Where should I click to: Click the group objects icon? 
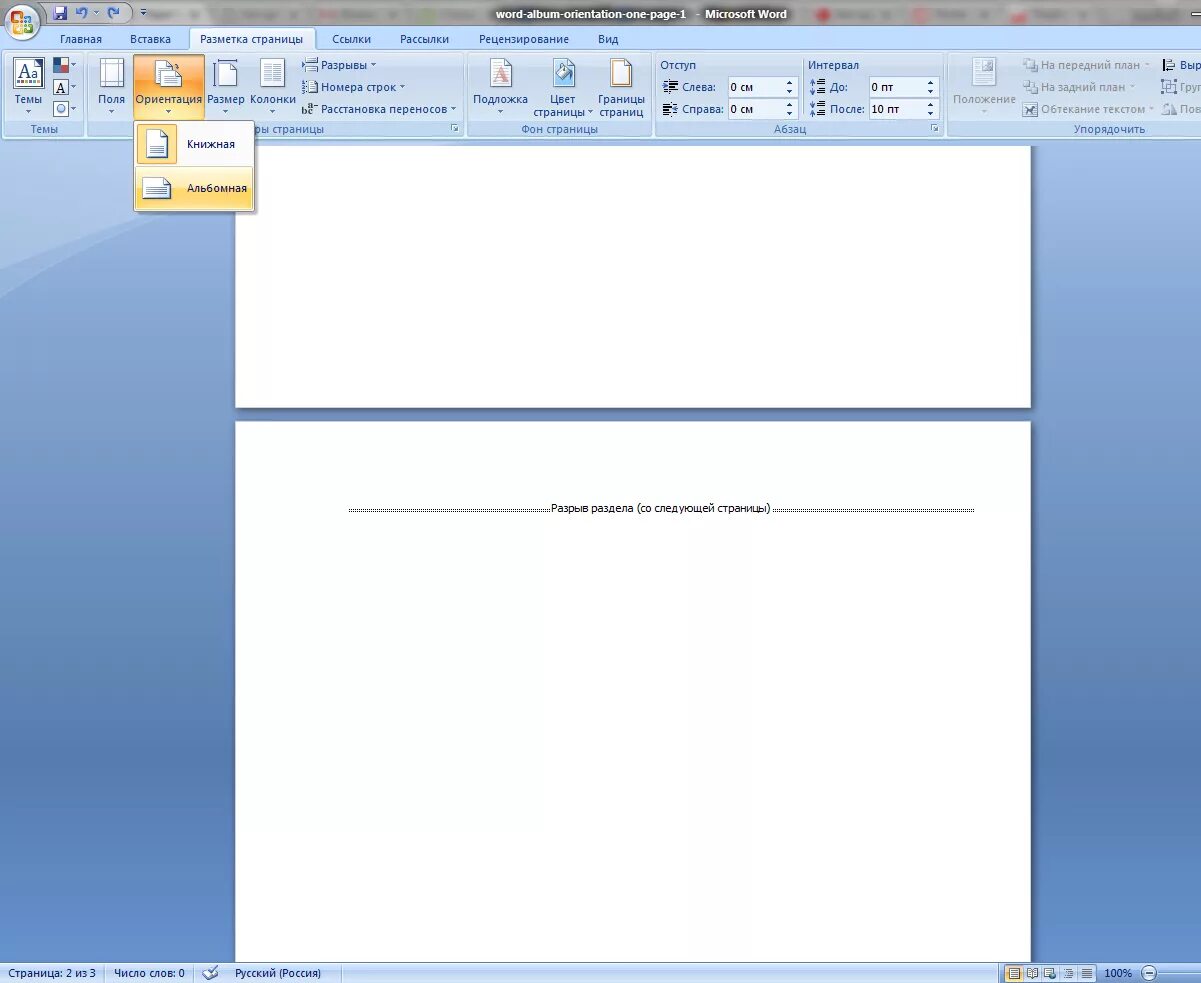point(1170,87)
